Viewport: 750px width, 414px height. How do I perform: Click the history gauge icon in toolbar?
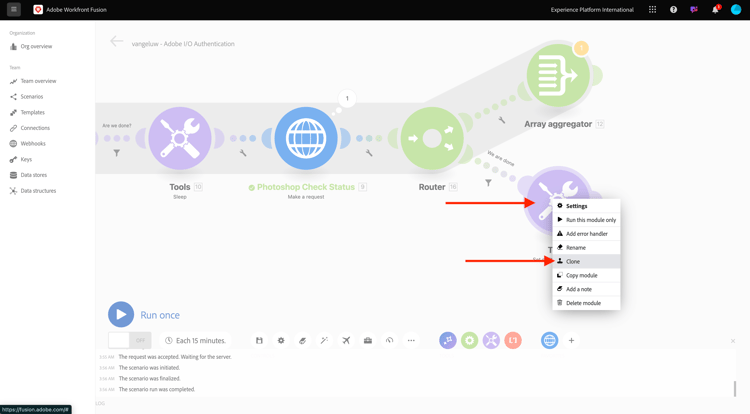(389, 340)
